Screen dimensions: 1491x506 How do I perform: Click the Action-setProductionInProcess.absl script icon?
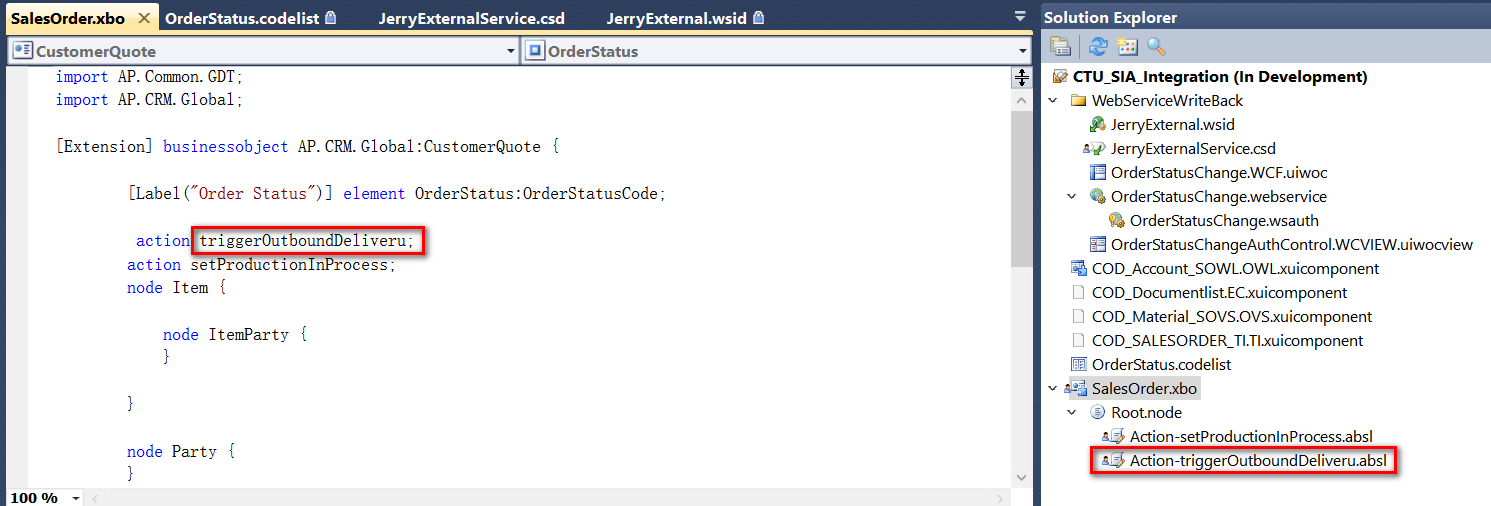click(x=1113, y=437)
